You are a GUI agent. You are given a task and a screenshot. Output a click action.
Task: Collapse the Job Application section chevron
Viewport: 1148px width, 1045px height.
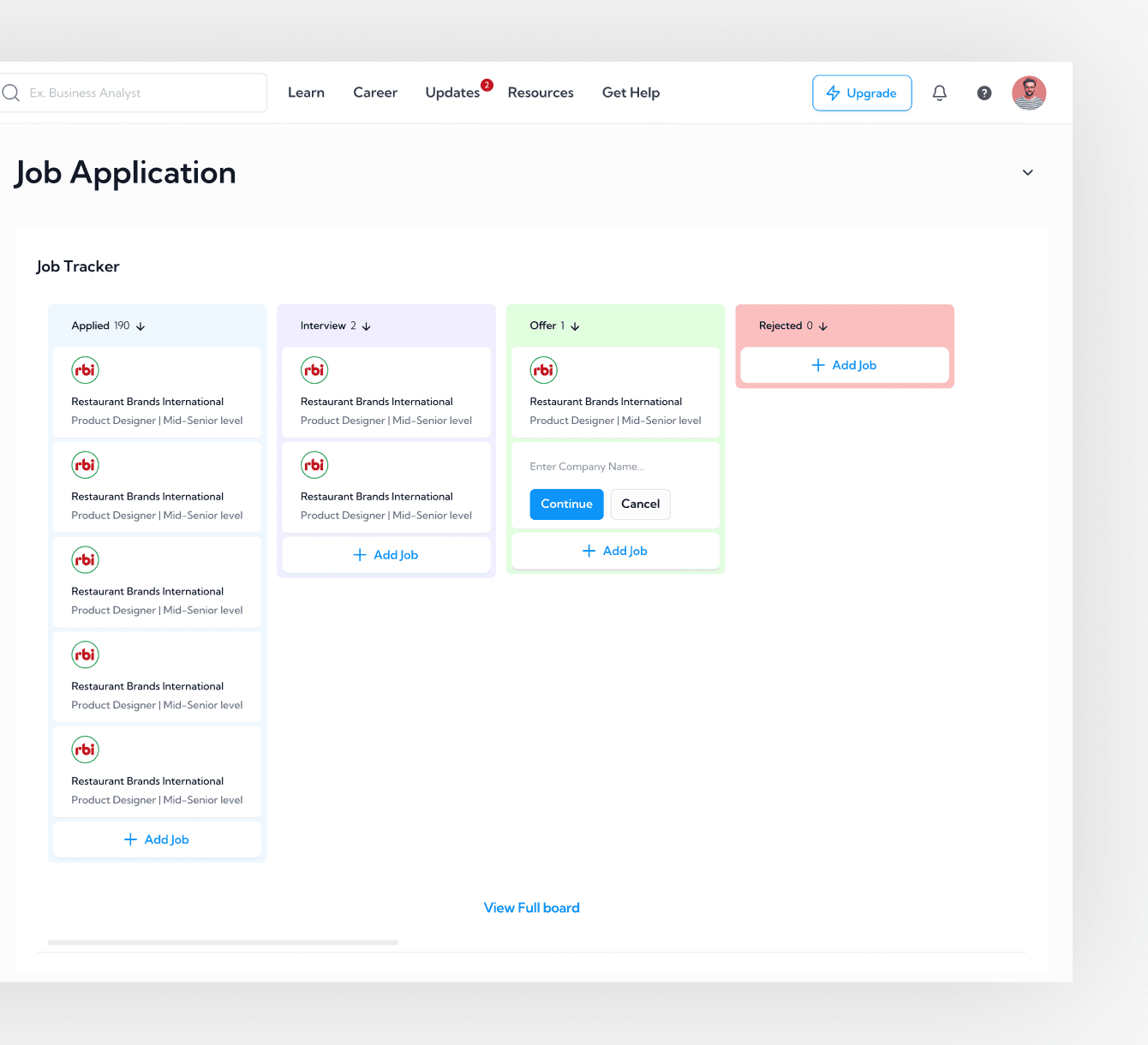(1027, 172)
